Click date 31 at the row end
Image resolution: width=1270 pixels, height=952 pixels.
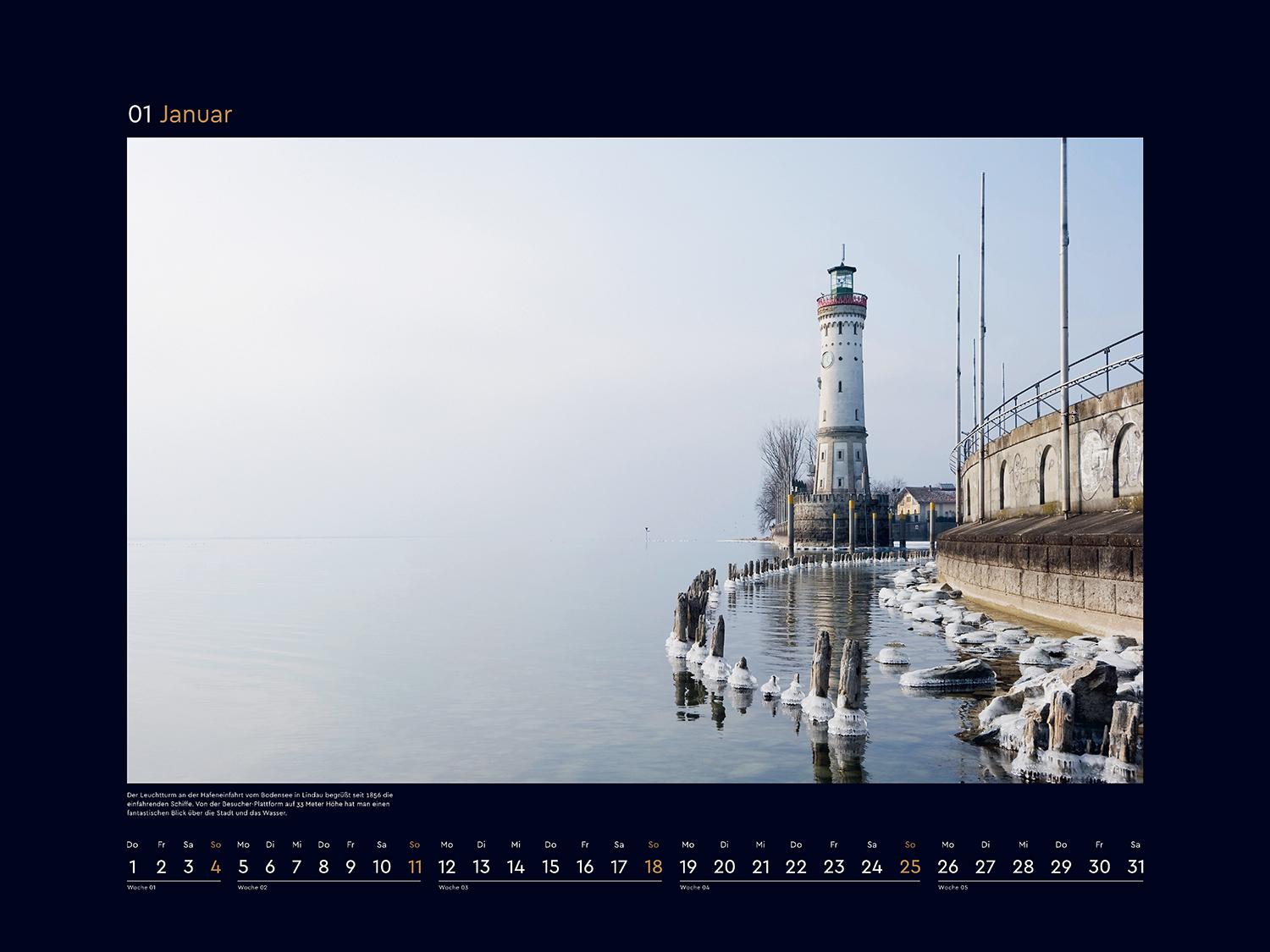tap(1135, 867)
